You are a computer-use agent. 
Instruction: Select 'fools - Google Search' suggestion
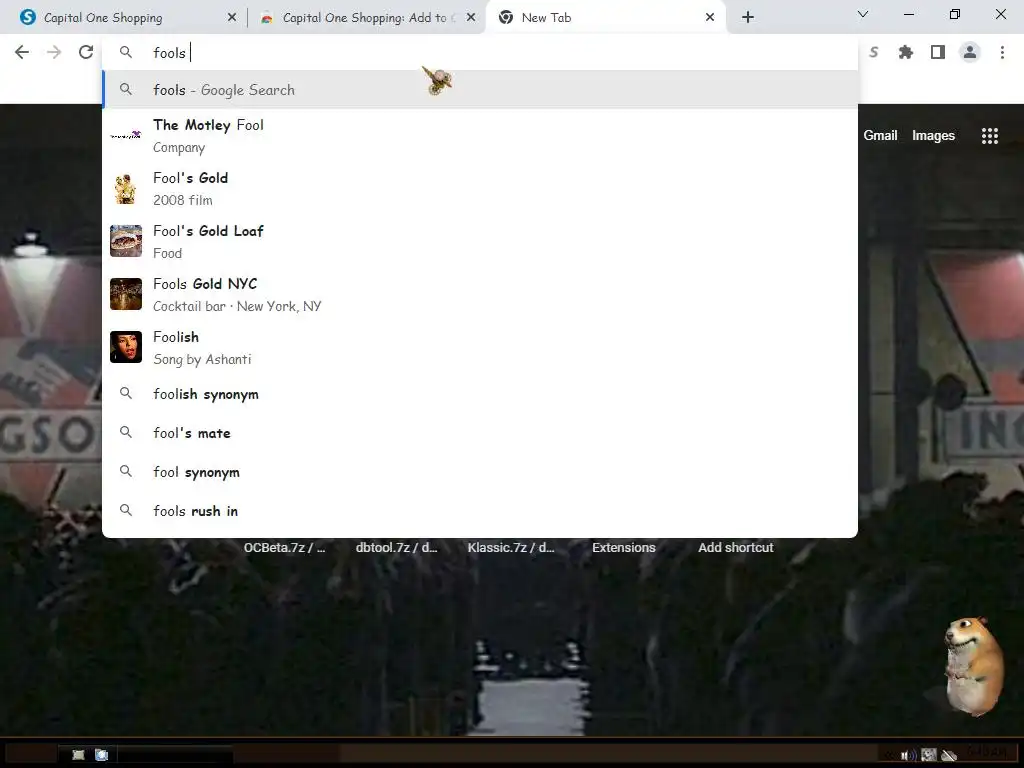pos(480,89)
